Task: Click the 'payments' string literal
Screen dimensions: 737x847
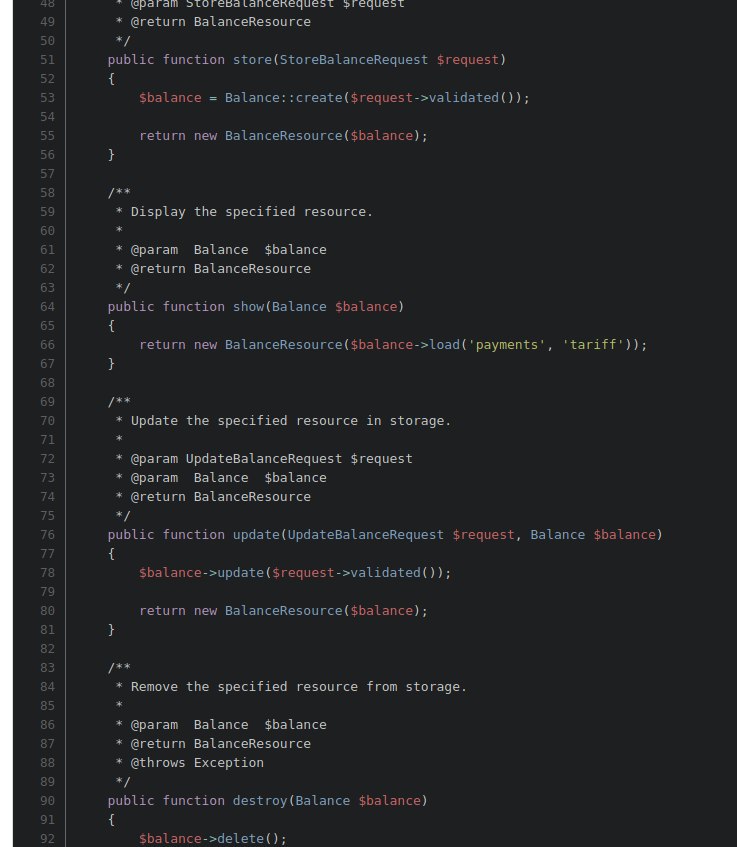Action: pyautogui.click(x=507, y=345)
